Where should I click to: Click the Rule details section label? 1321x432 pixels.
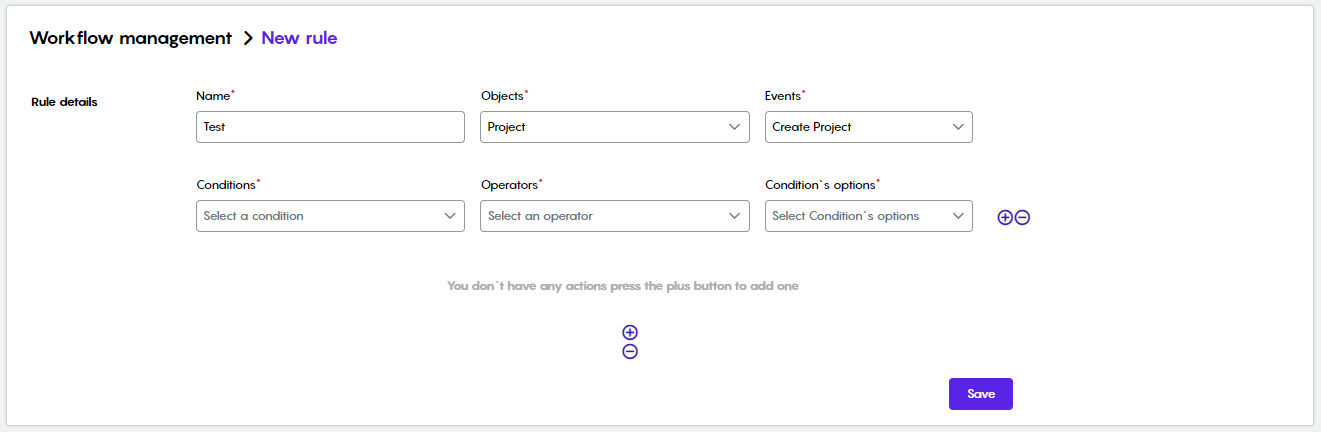point(64,102)
